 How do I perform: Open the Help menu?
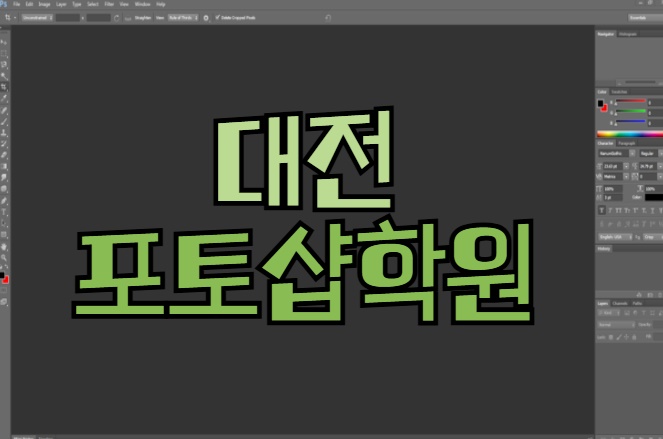pyautogui.click(x=161, y=4)
